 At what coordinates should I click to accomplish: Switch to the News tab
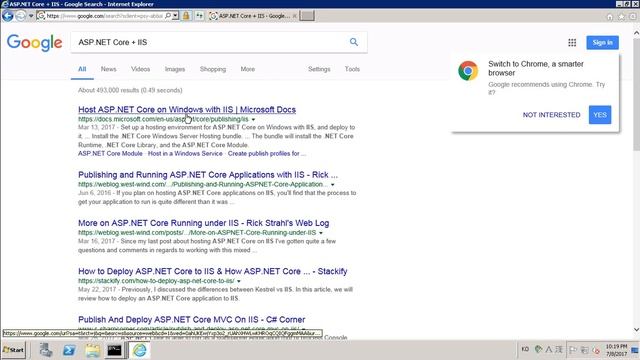coord(109,69)
